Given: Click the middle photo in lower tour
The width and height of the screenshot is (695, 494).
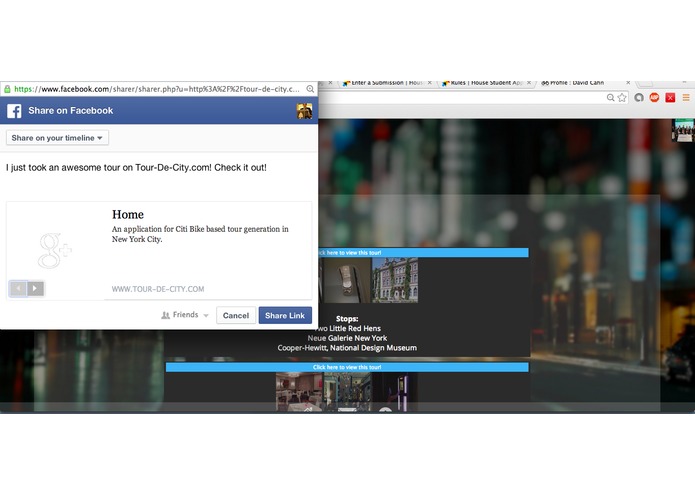Looking at the screenshot, I should coord(347,392).
